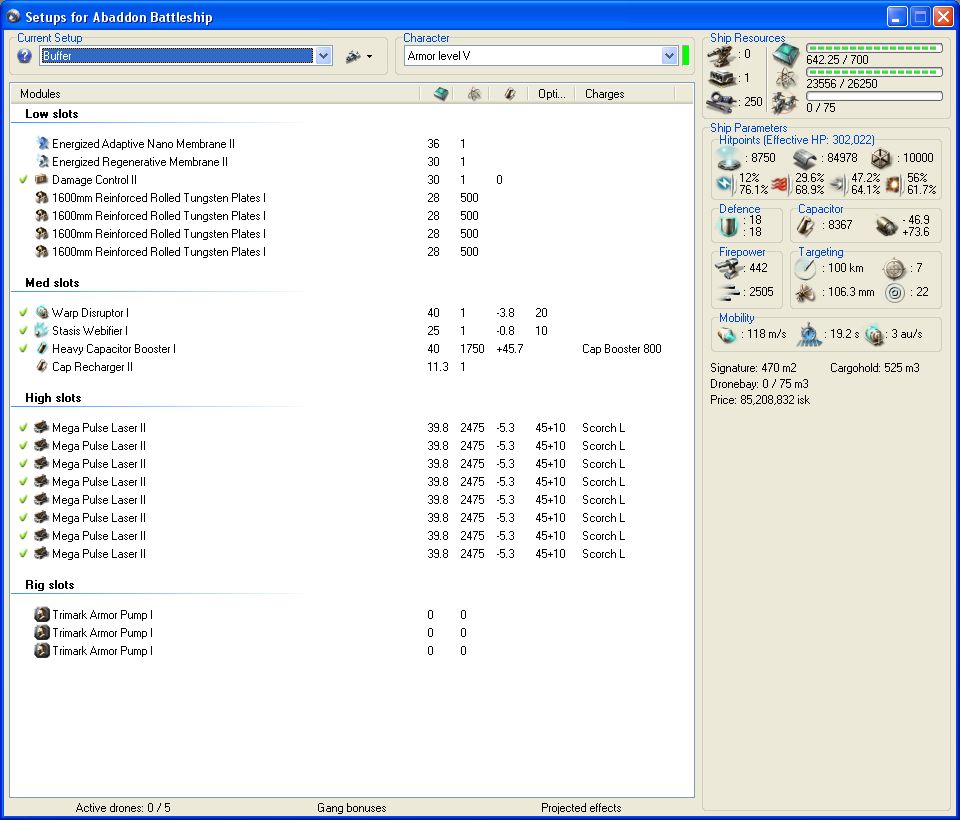This screenshot has width=960, height=820.
Task: Click the empty drone bandwidth progress bar
Action: tap(874, 96)
